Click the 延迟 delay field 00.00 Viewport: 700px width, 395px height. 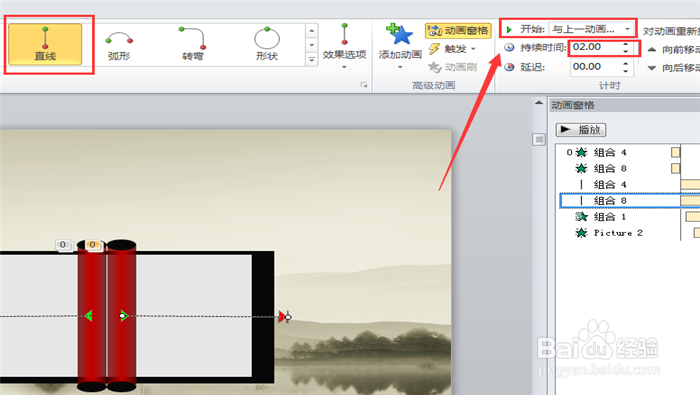pyautogui.click(x=595, y=67)
